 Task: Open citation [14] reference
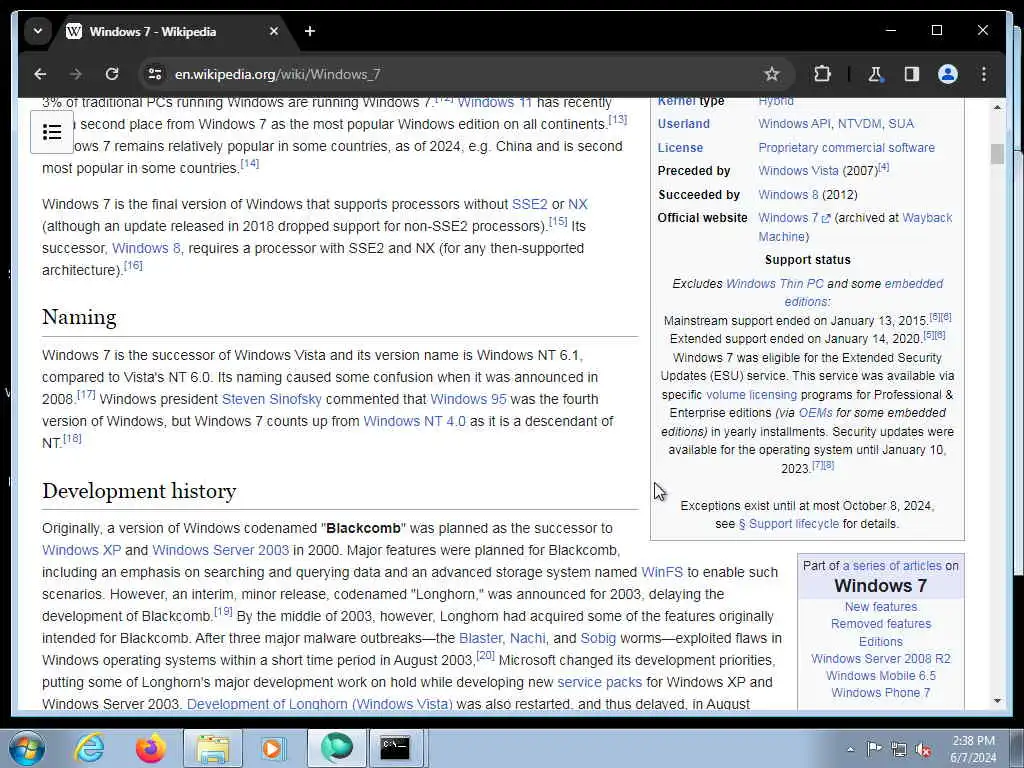[x=249, y=163]
